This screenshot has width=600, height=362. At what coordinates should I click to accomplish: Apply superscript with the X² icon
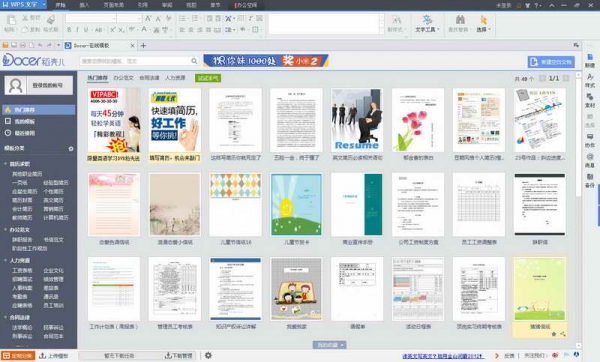tap(113, 30)
